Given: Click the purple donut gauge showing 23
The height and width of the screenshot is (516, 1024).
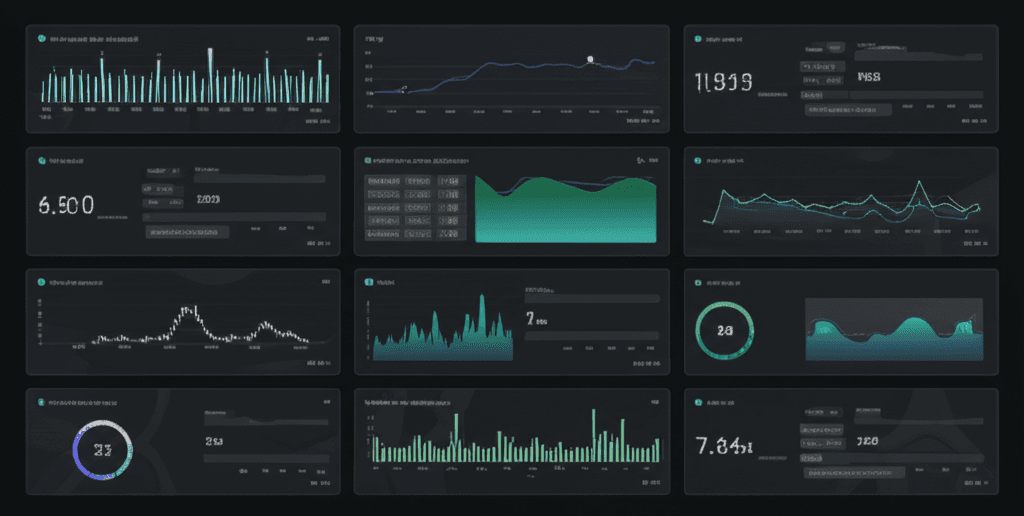Looking at the screenshot, I should [103, 450].
